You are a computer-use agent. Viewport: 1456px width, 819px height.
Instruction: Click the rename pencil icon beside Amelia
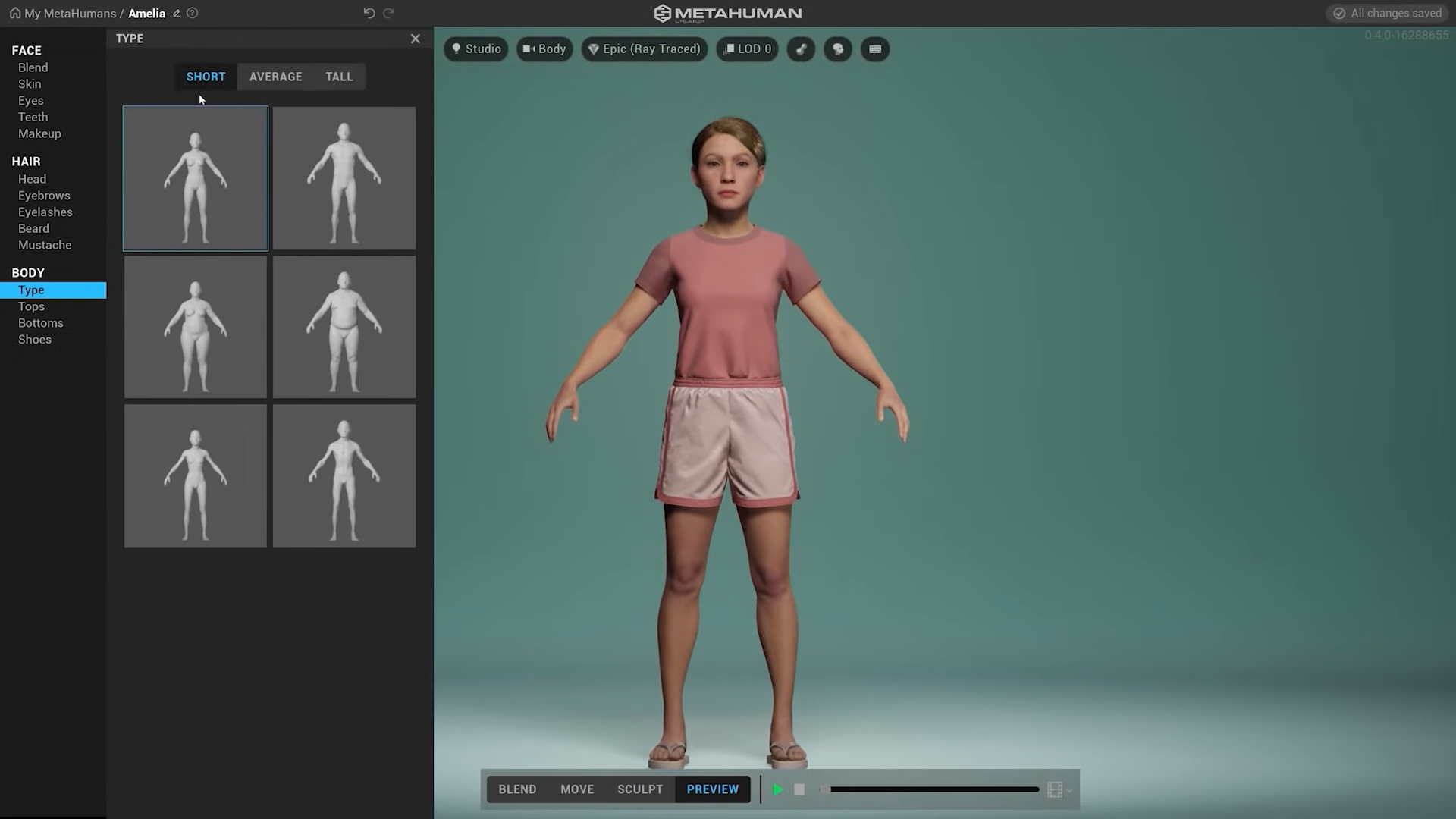(177, 13)
